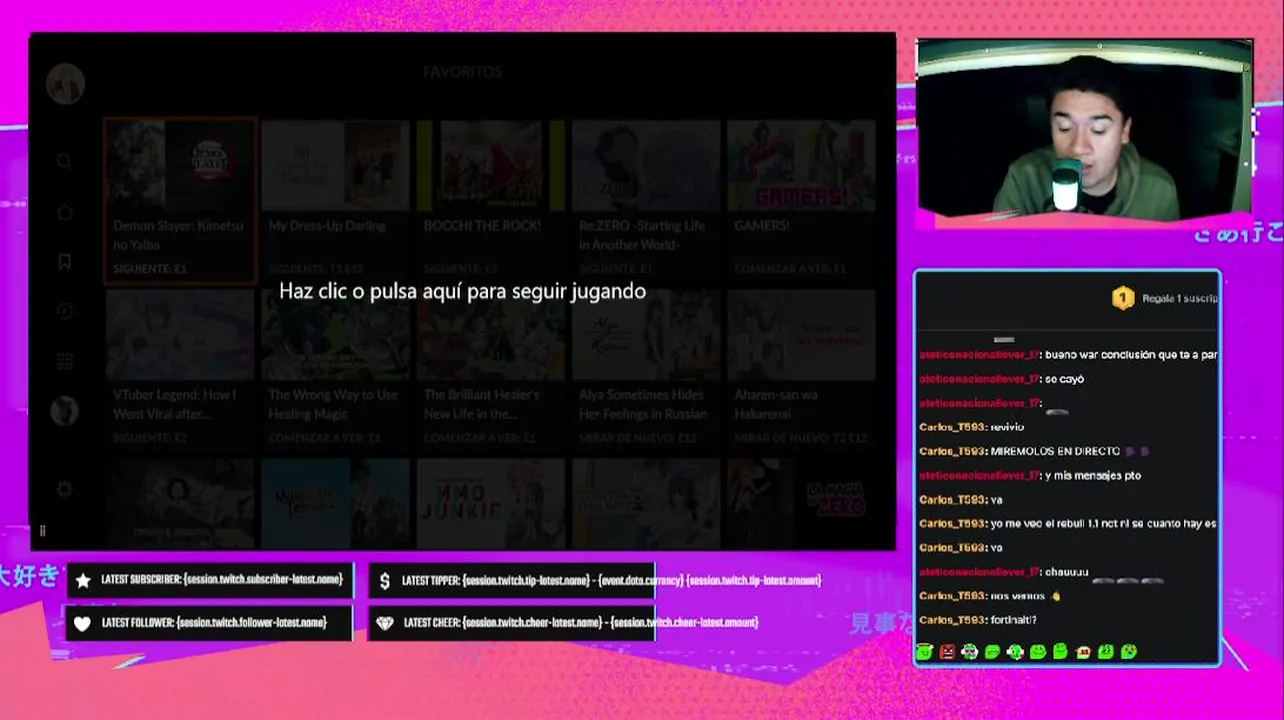Image resolution: width=1284 pixels, height=720 pixels.
Task: Click chat message "se cayó"
Action: [x=1064, y=379]
